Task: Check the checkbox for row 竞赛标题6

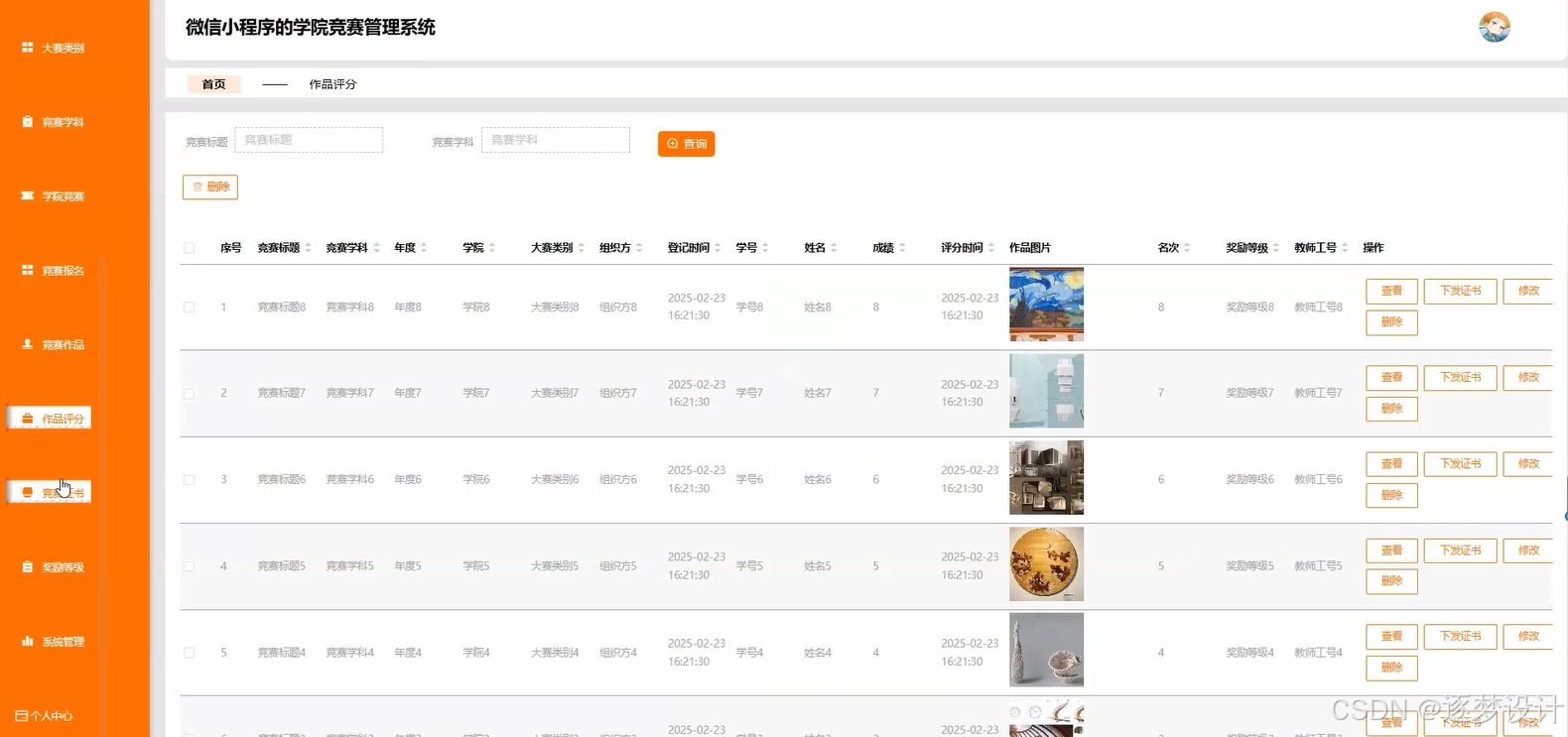Action: pyautogui.click(x=190, y=480)
